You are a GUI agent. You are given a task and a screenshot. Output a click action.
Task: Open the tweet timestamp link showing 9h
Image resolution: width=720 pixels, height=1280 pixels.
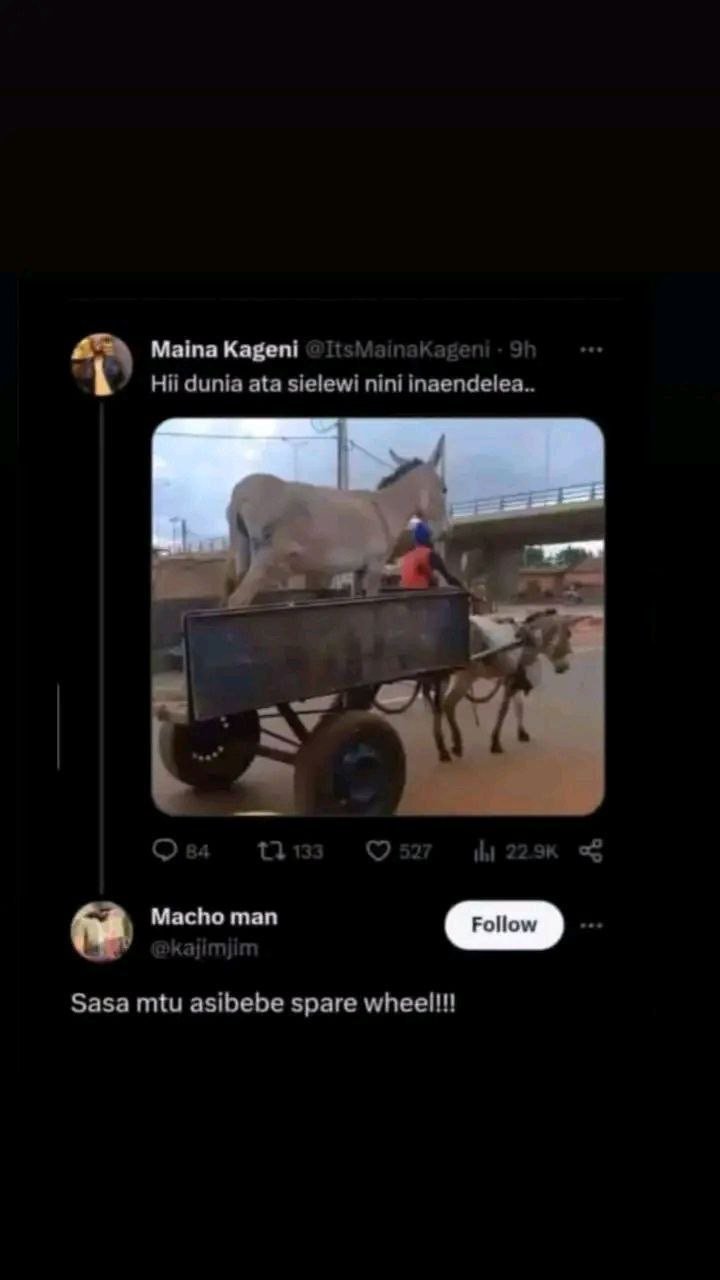(527, 349)
